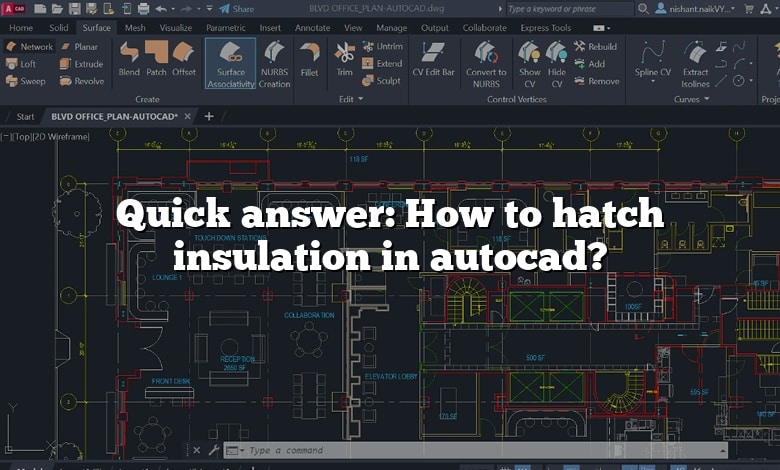Screen dimensions: 780x470
Task: Open the Annotate ribbon tab
Action: tap(312, 28)
